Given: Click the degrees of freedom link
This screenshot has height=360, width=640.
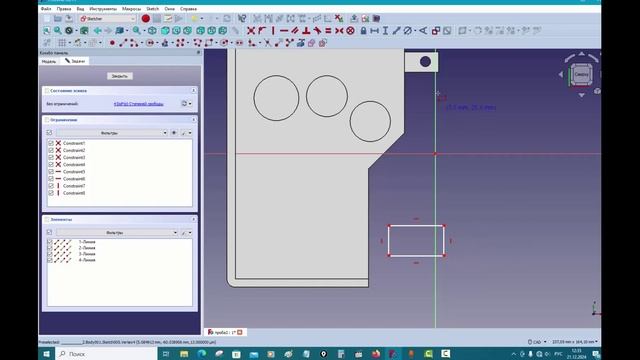Looking at the screenshot, I should [x=138, y=104].
